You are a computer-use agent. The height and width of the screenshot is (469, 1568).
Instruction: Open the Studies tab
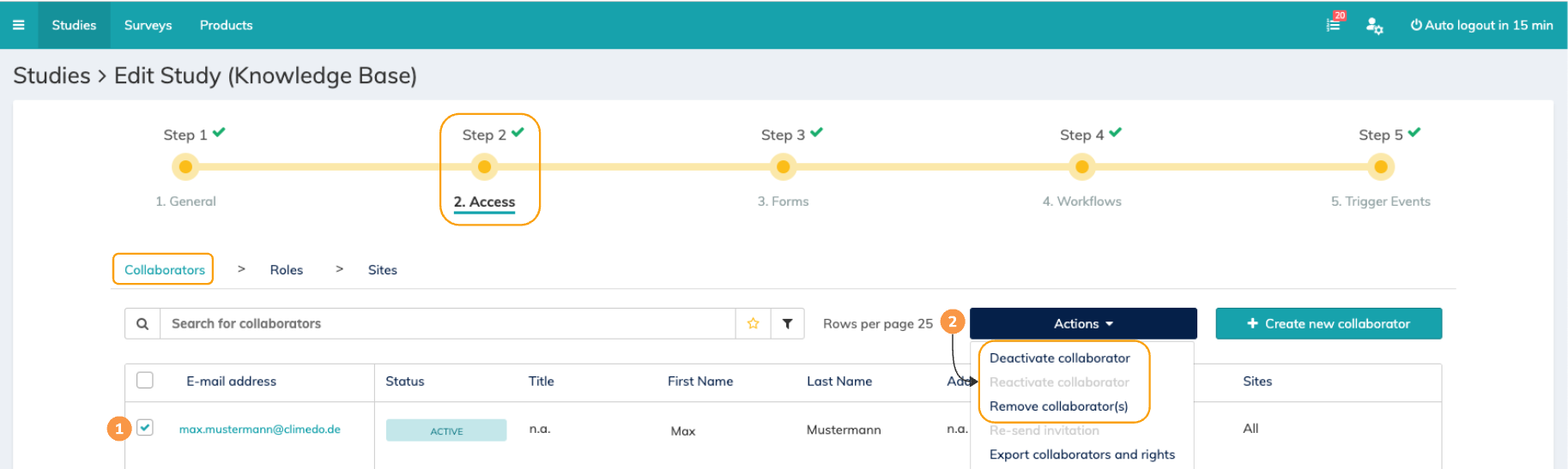tap(74, 25)
